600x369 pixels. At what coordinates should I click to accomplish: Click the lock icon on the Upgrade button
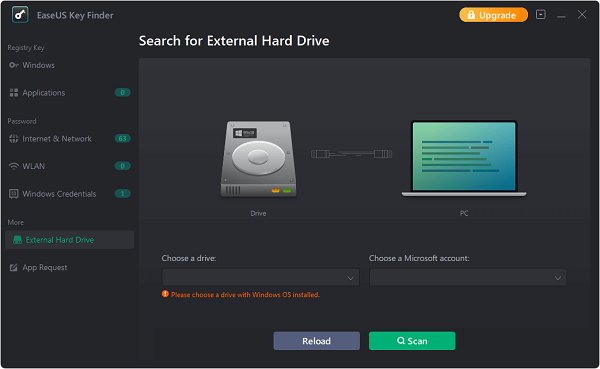pos(471,15)
